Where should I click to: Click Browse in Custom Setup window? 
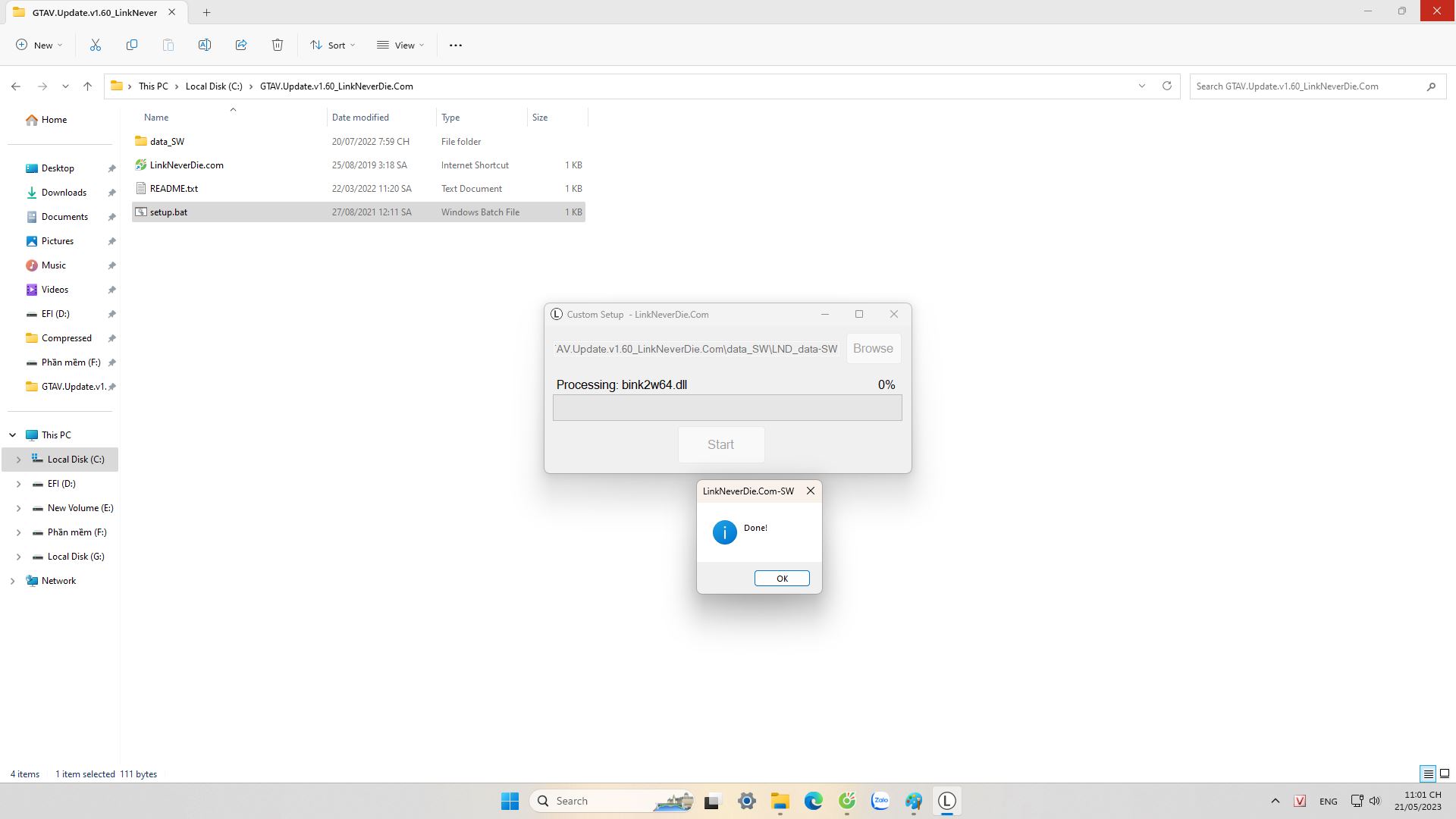[873, 349]
